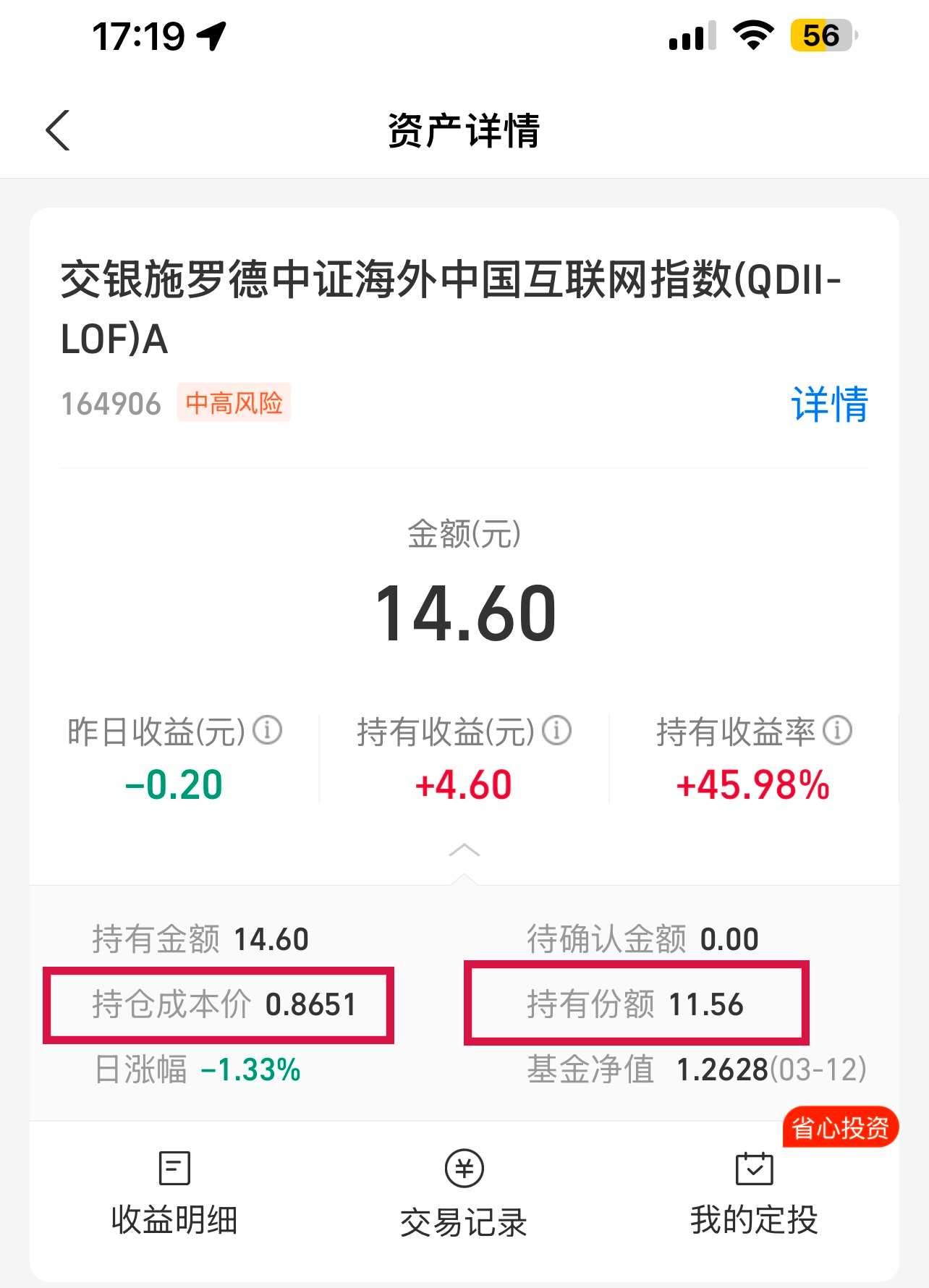This screenshot has width=929, height=1288.
Task: Open the 我的定投 calendar icon
Action: coord(754,1168)
